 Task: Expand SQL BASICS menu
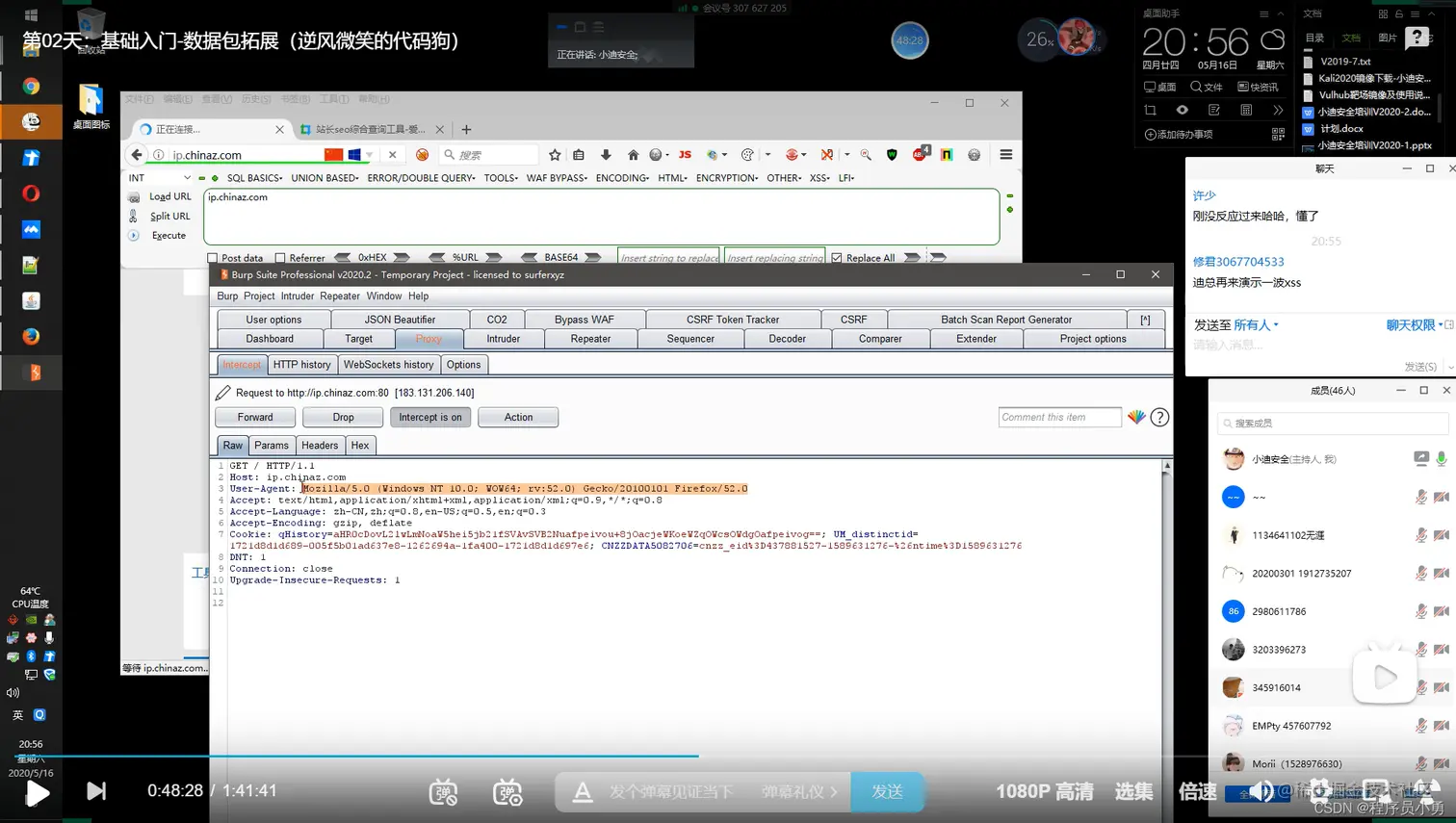coord(254,178)
